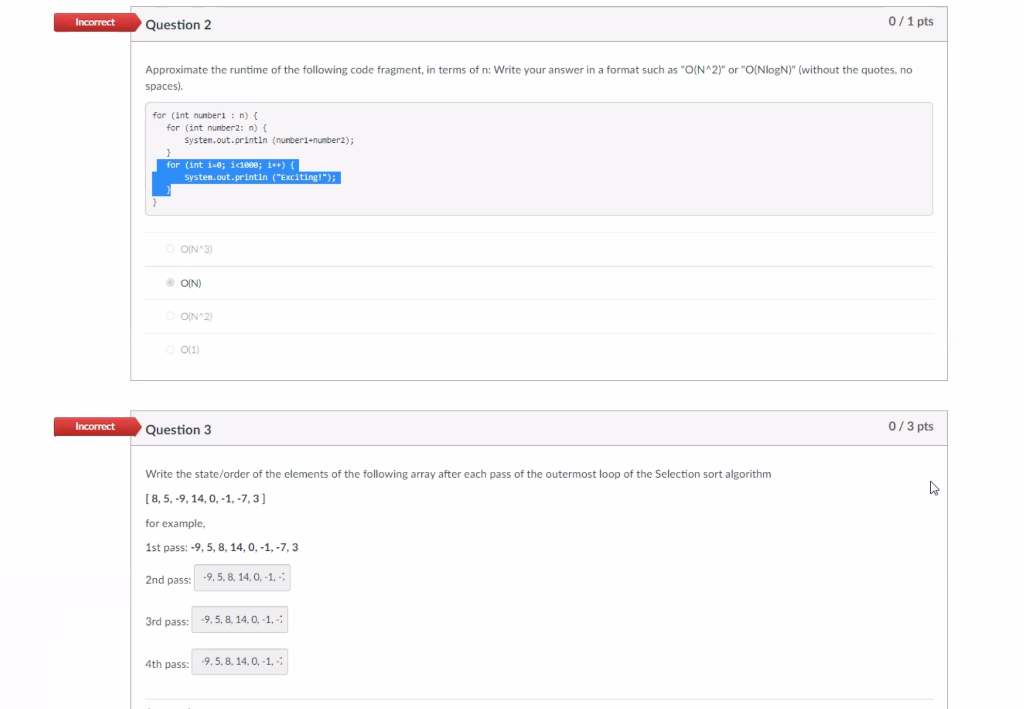The height and width of the screenshot is (709, 1024).
Task: Click the Selection sort question prompt
Action: 458,474
